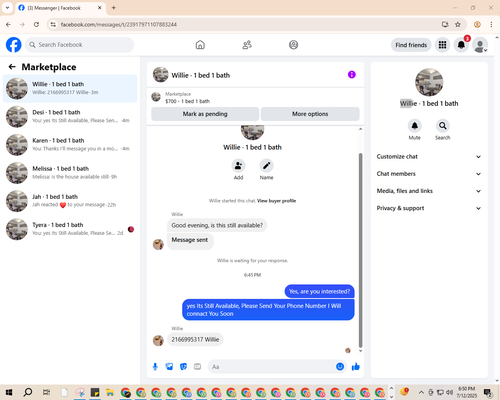
Task: Open the Karen - 1 bed 1 bath conversation
Action: click(x=70, y=145)
